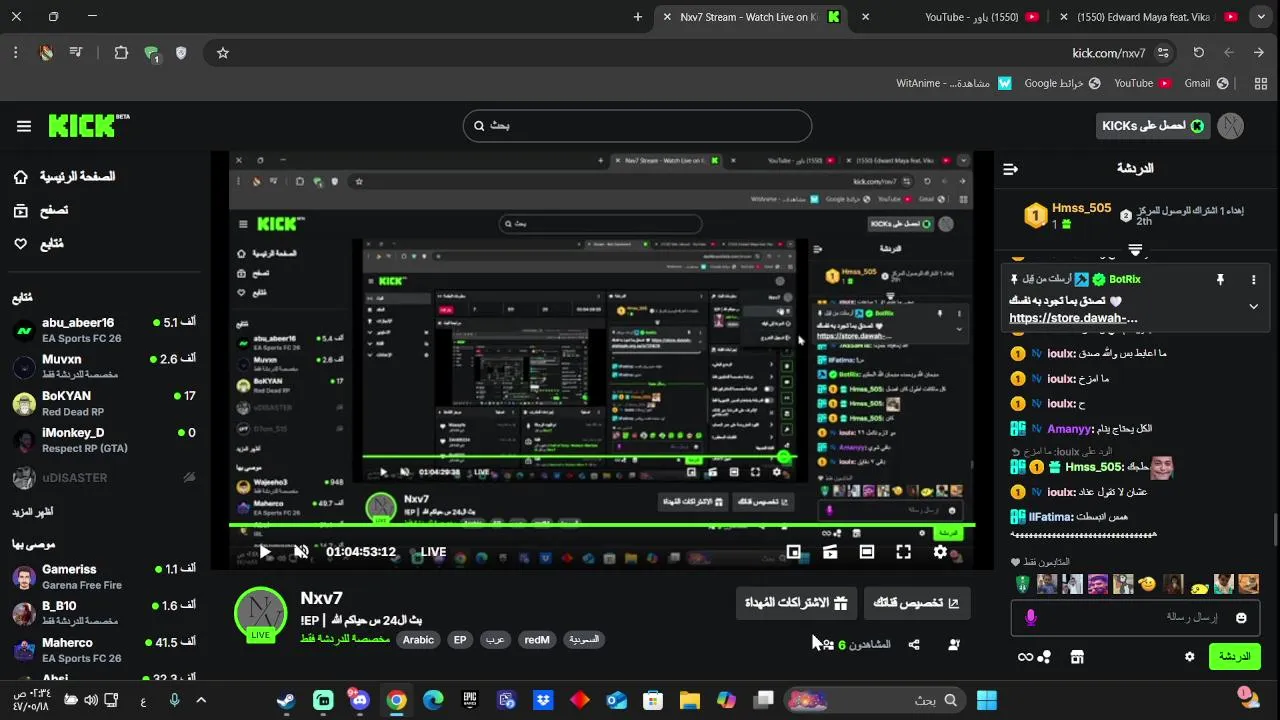1280x720 pixels.
Task: Toggle mini player clip icon
Action: (830, 552)
